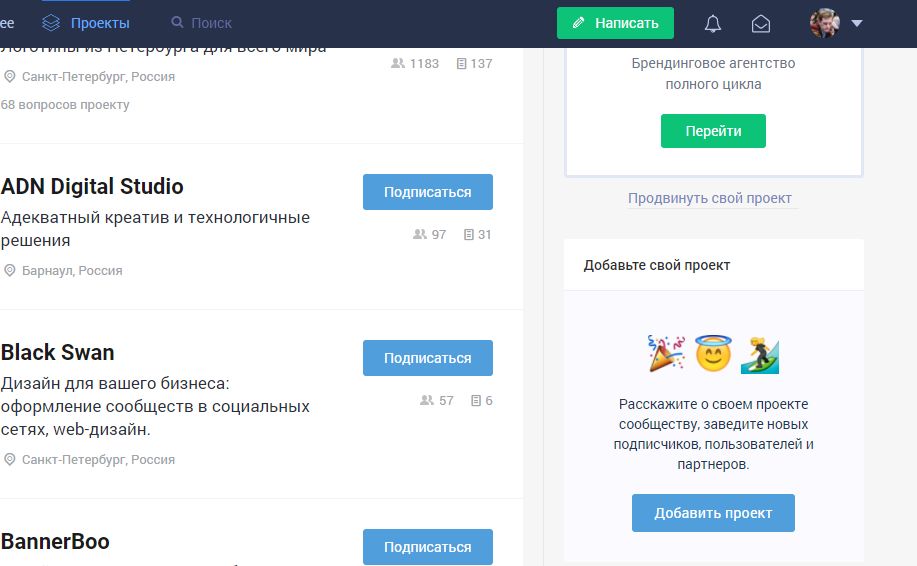Click posts icon next to 137
Image resolution: width=917 pixels, height=566 pixels.
[461, 63]
